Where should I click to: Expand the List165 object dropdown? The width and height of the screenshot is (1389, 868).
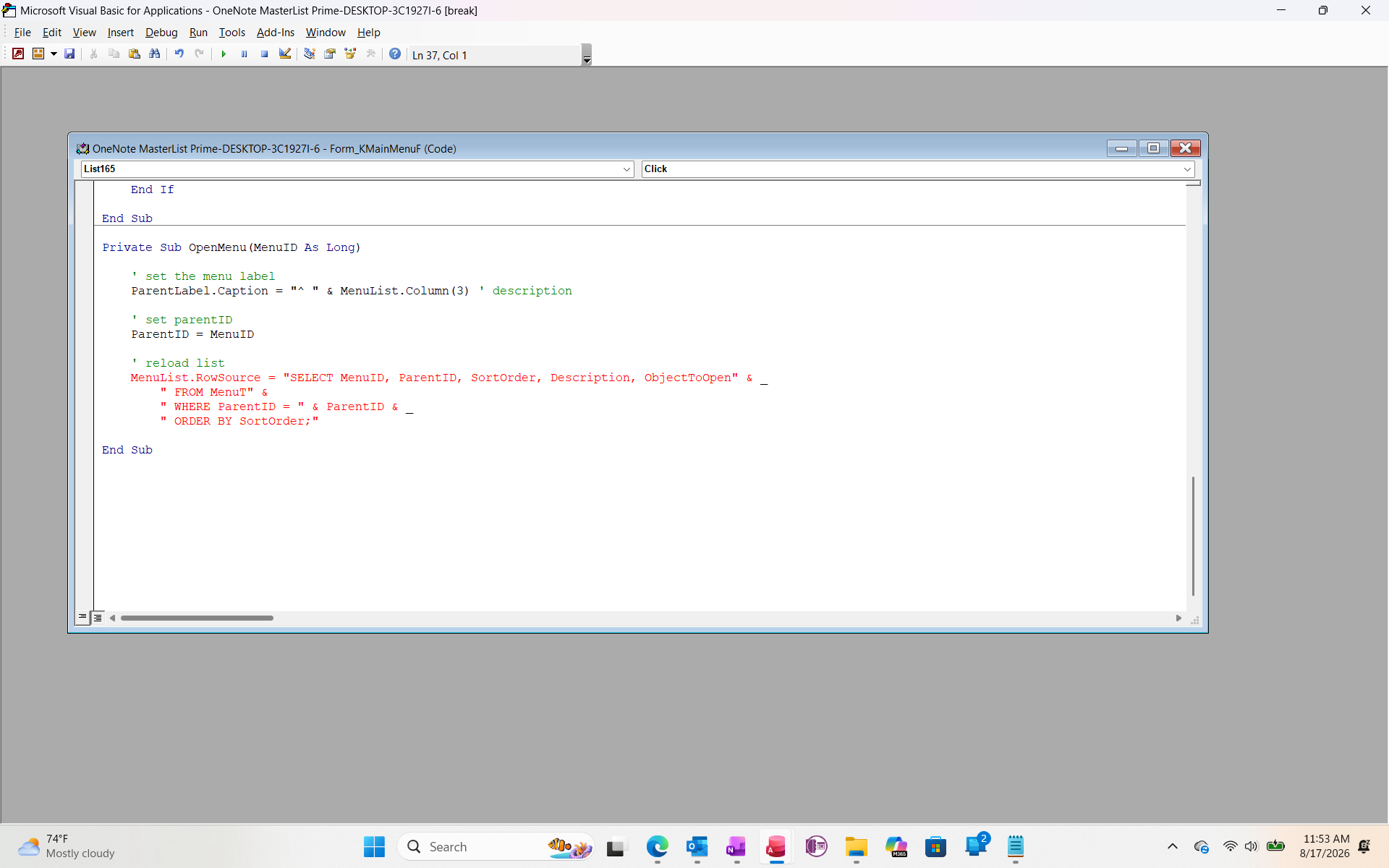626,169
